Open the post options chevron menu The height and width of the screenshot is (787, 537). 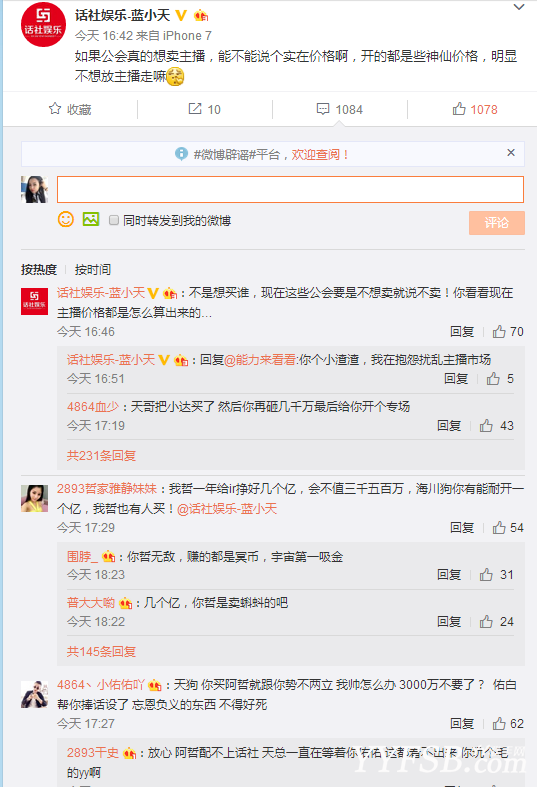click(x=519, y=8)
